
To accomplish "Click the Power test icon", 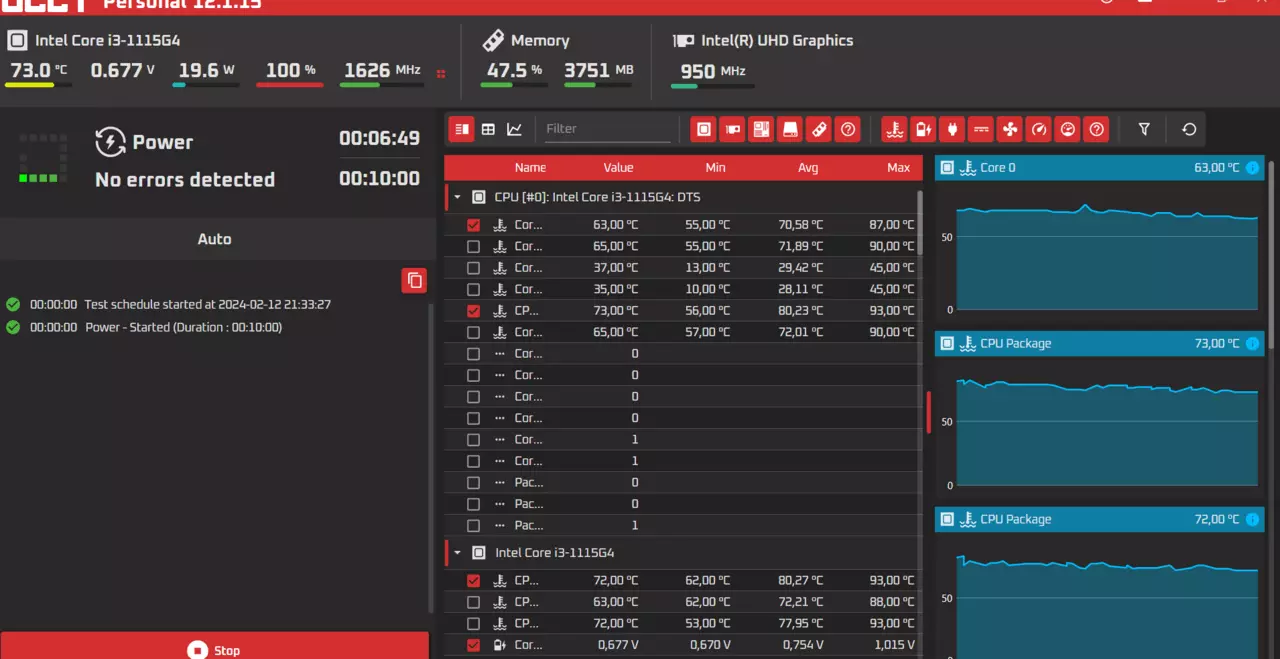I will tap(110, 142).
